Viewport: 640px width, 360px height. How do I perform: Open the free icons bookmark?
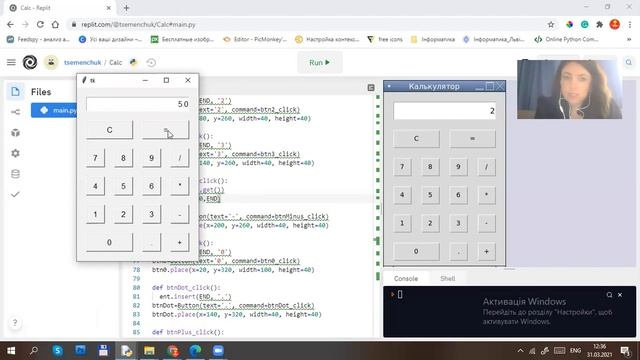(x=385, y=39)
